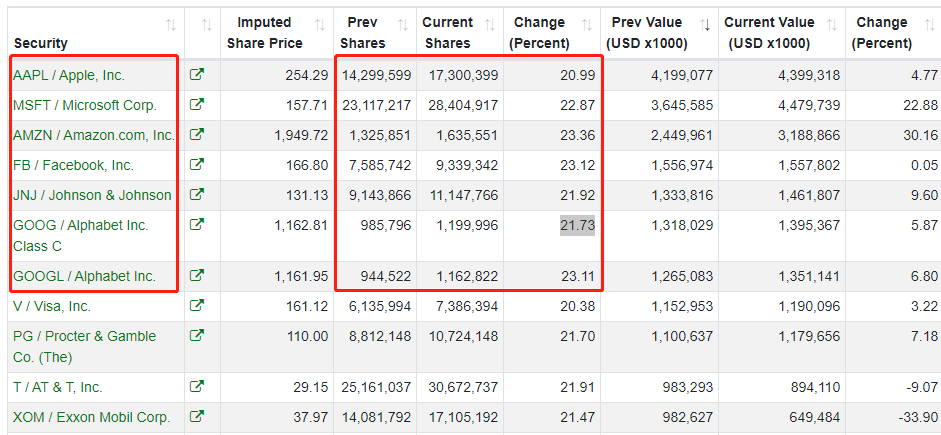Sort table by Security column

(x=41, y=43)
